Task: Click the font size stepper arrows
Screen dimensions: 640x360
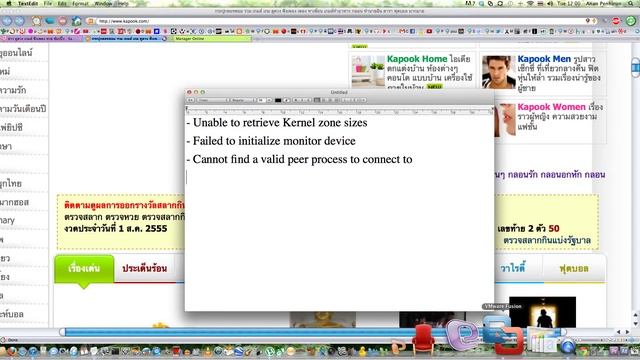Action: point(269,100)
